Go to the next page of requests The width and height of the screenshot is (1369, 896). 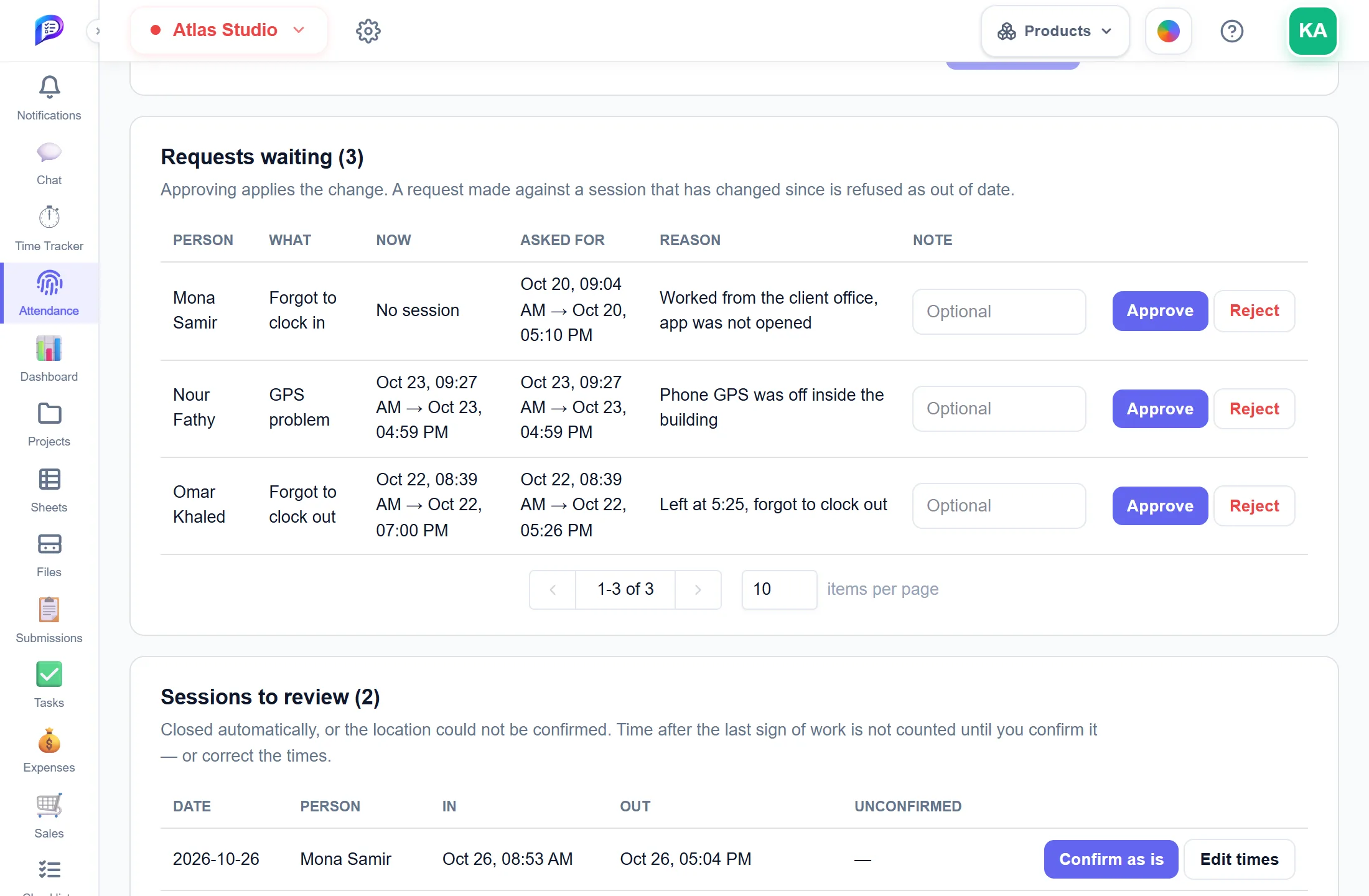(698, 589)
